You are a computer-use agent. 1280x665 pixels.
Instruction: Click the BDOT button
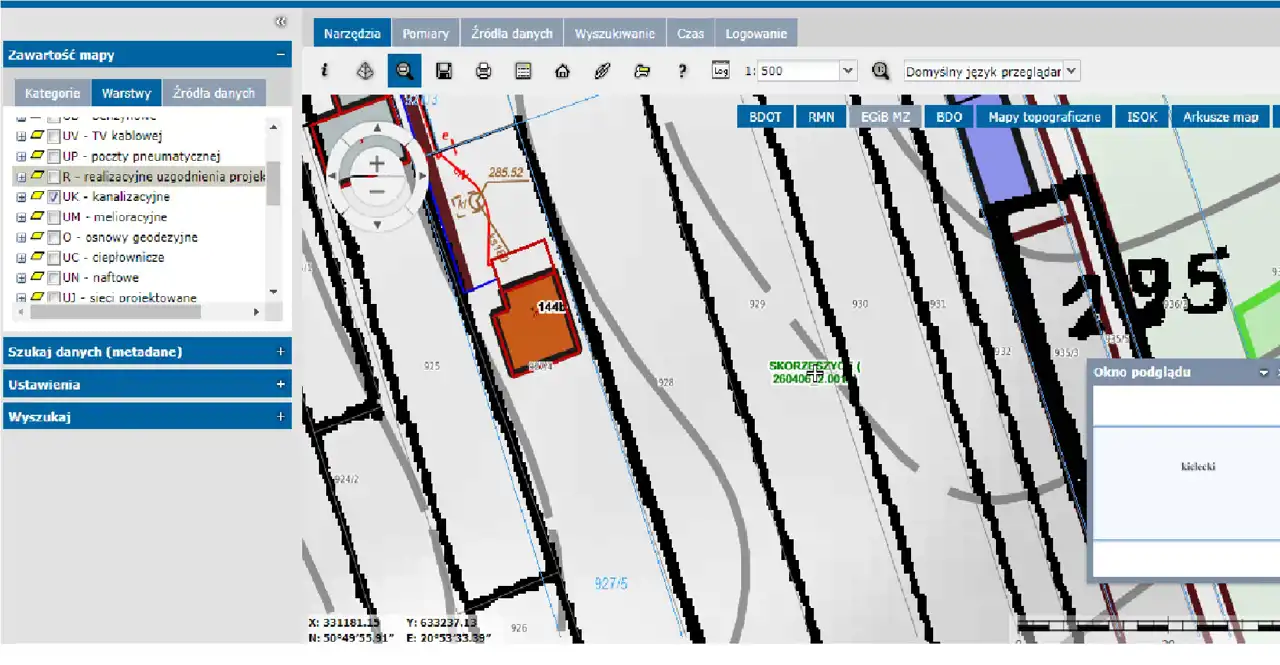pyautogui.click(x=765, y=117)
